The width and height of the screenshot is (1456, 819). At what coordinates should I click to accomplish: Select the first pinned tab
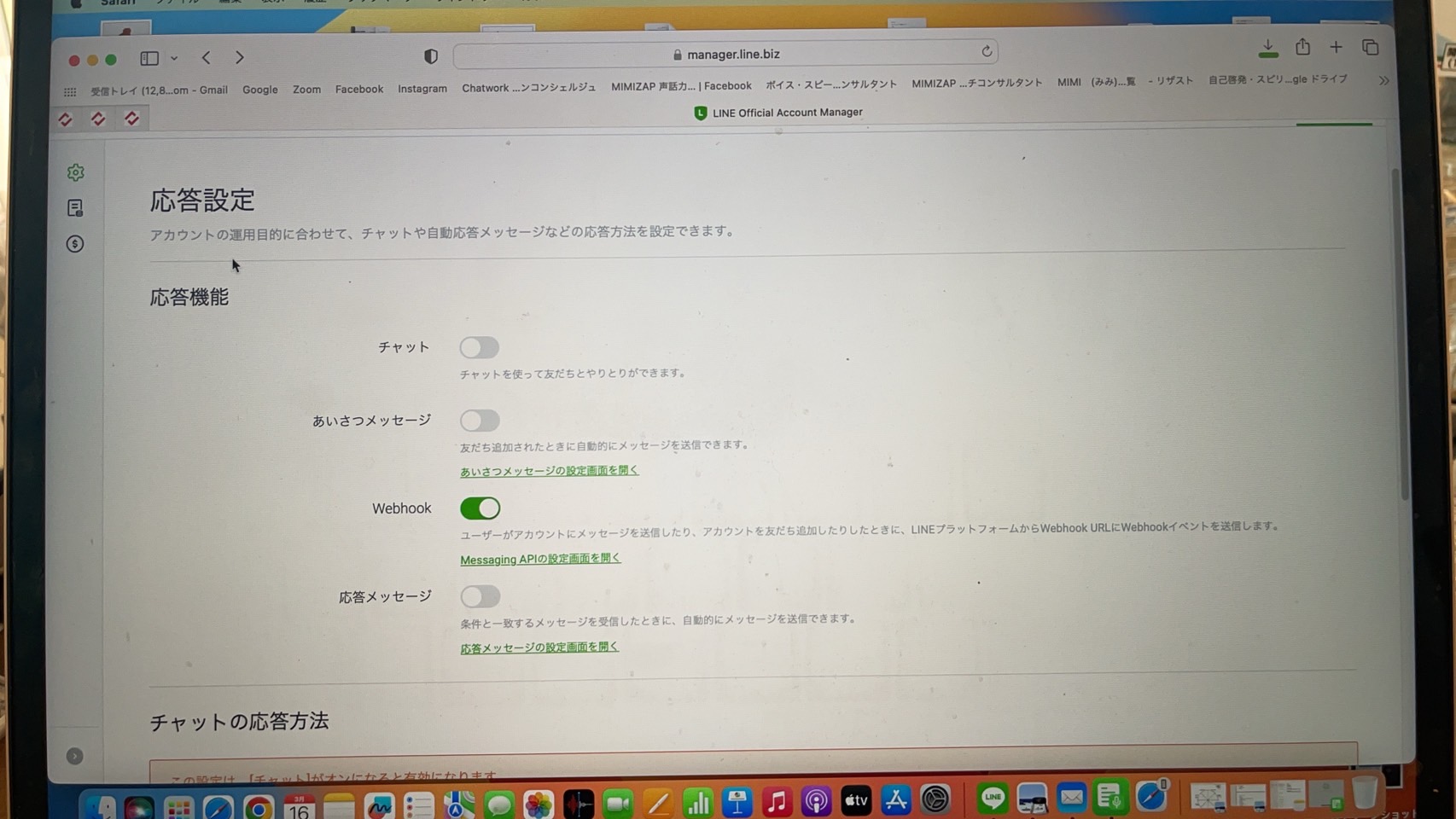click(x=65, y=119)
